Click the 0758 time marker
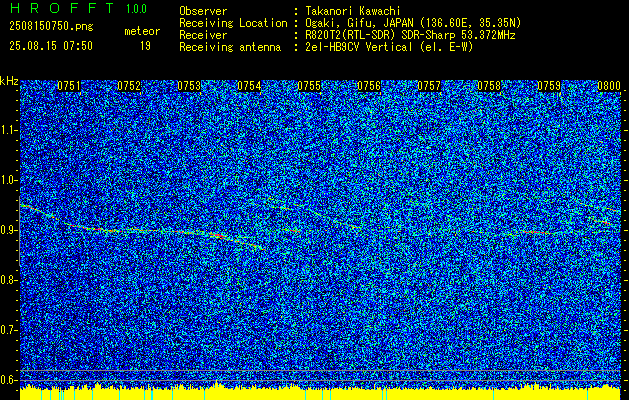This screenshot has width=629, height=400. [x=489, y=86]
